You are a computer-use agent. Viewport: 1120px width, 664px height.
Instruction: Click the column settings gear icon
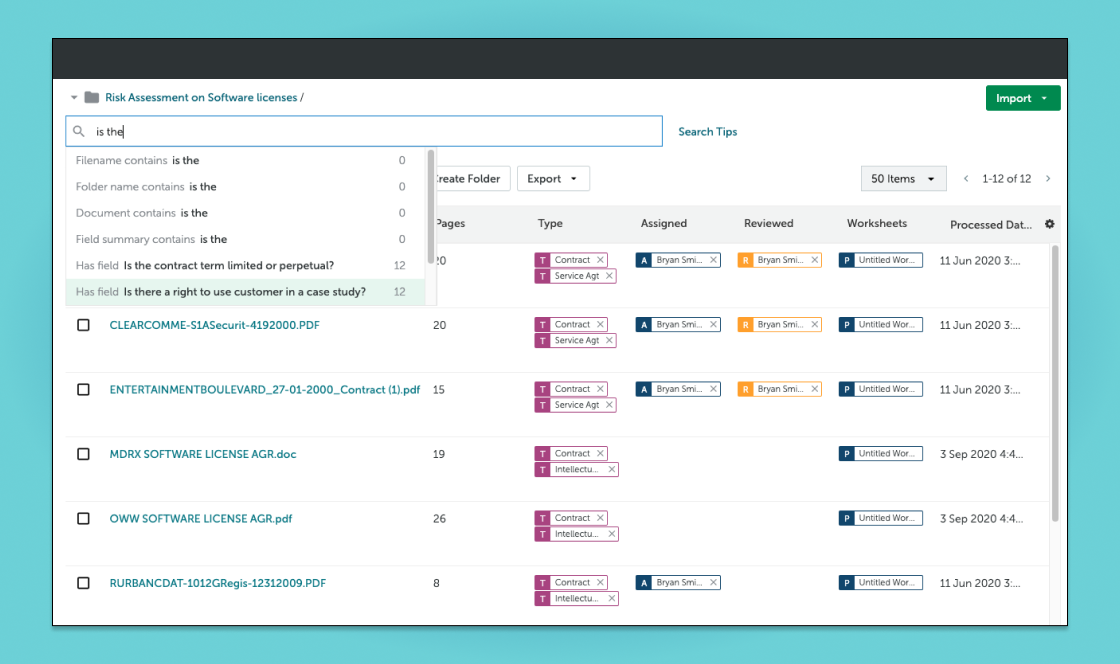(1049, 224)
